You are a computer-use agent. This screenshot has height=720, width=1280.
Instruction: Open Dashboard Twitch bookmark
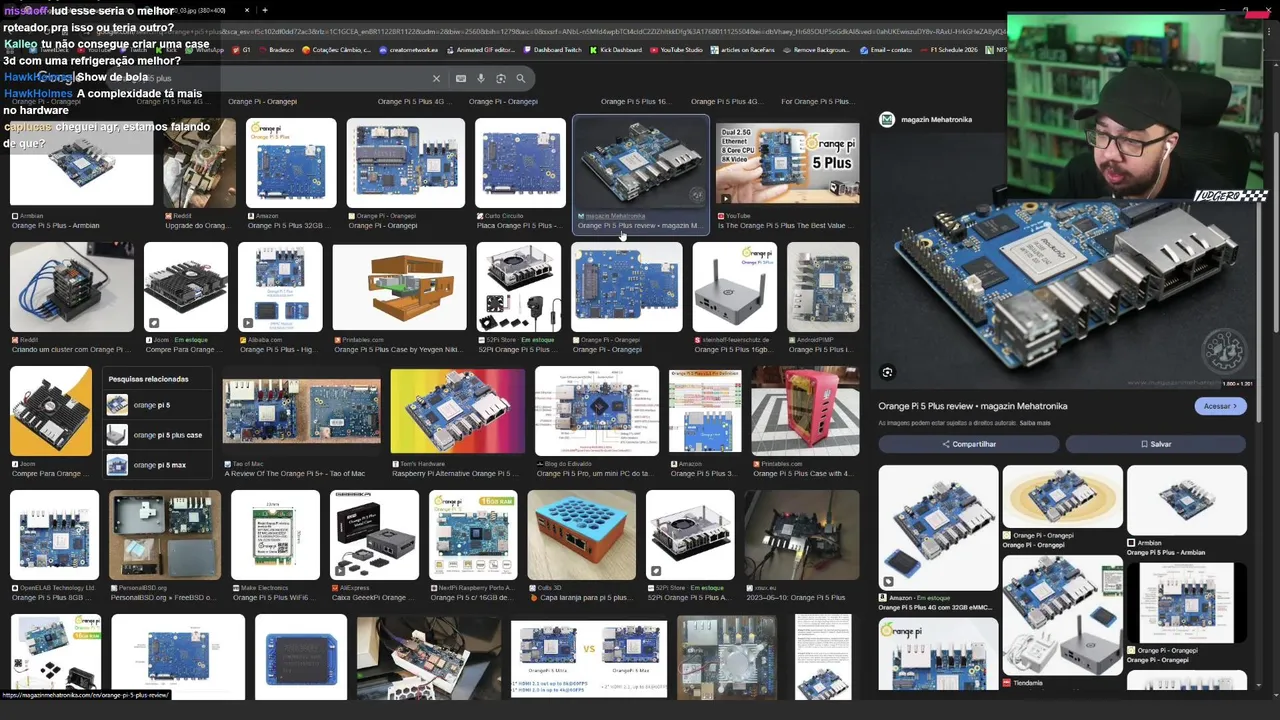[x=552, y=50]
